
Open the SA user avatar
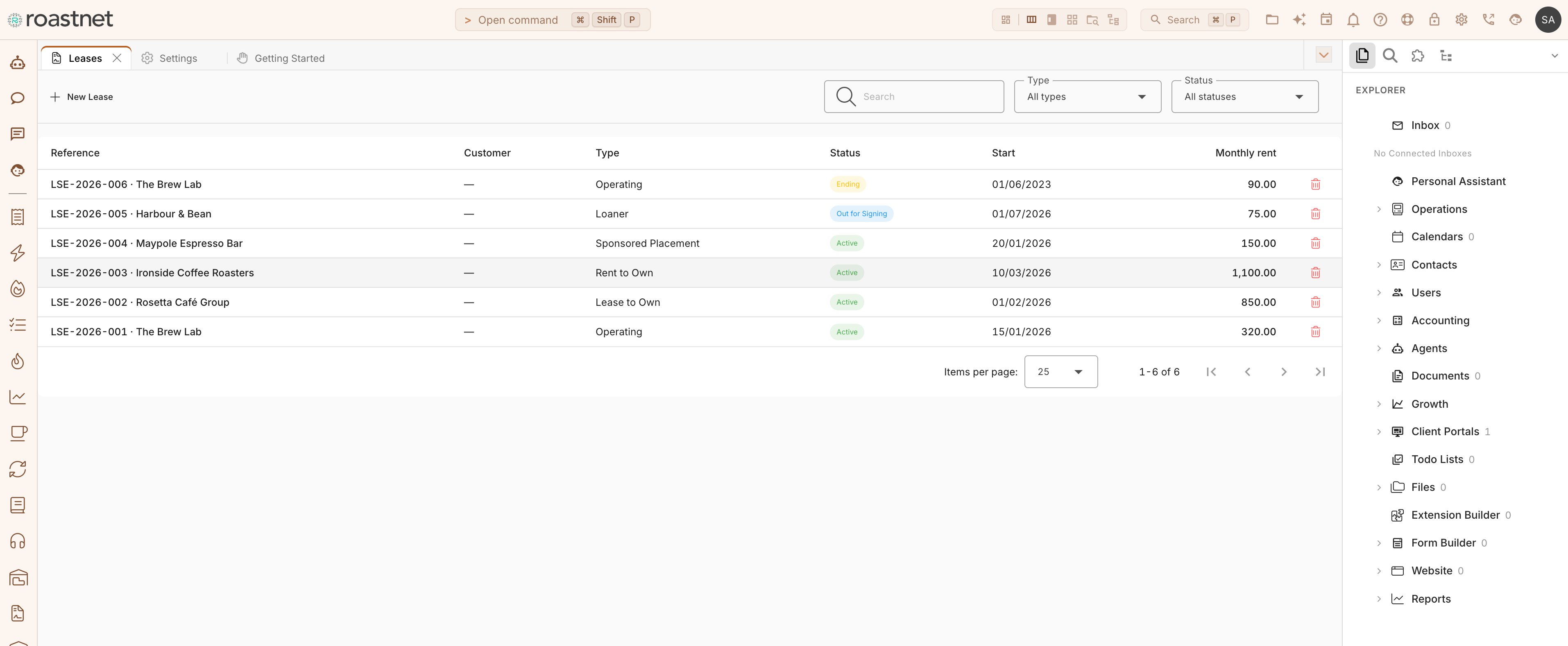1548,20
